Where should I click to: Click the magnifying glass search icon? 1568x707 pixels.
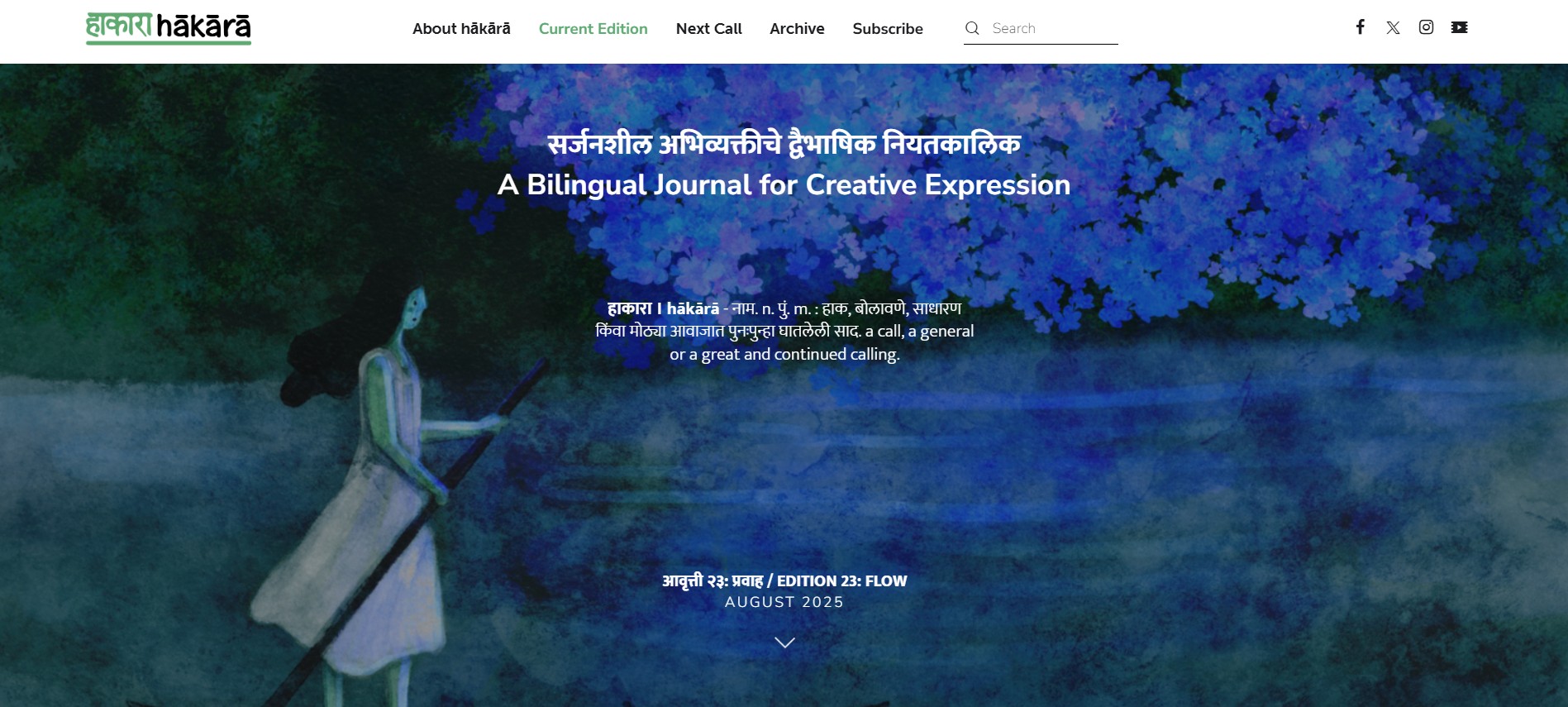[972, 28]
